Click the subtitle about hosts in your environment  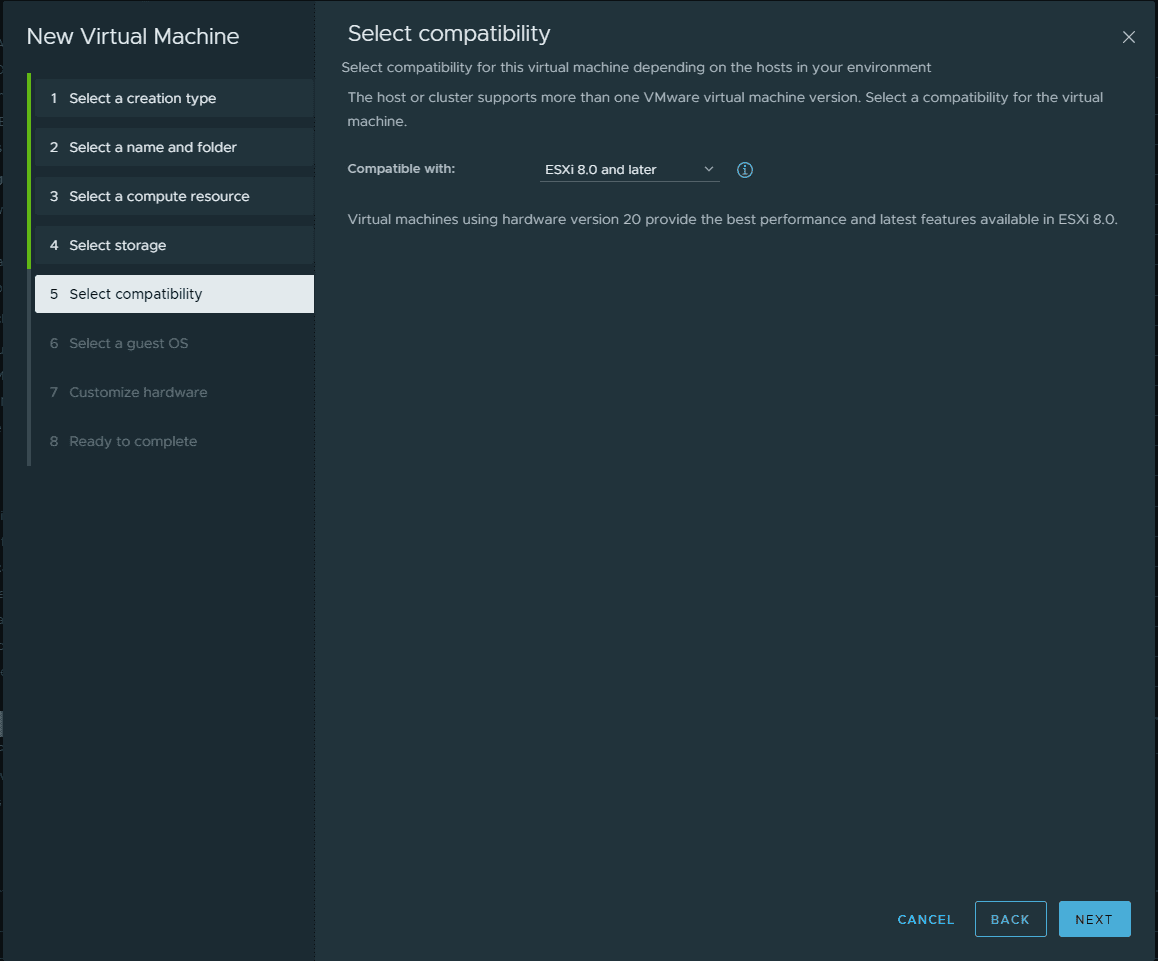pos(636,67)
